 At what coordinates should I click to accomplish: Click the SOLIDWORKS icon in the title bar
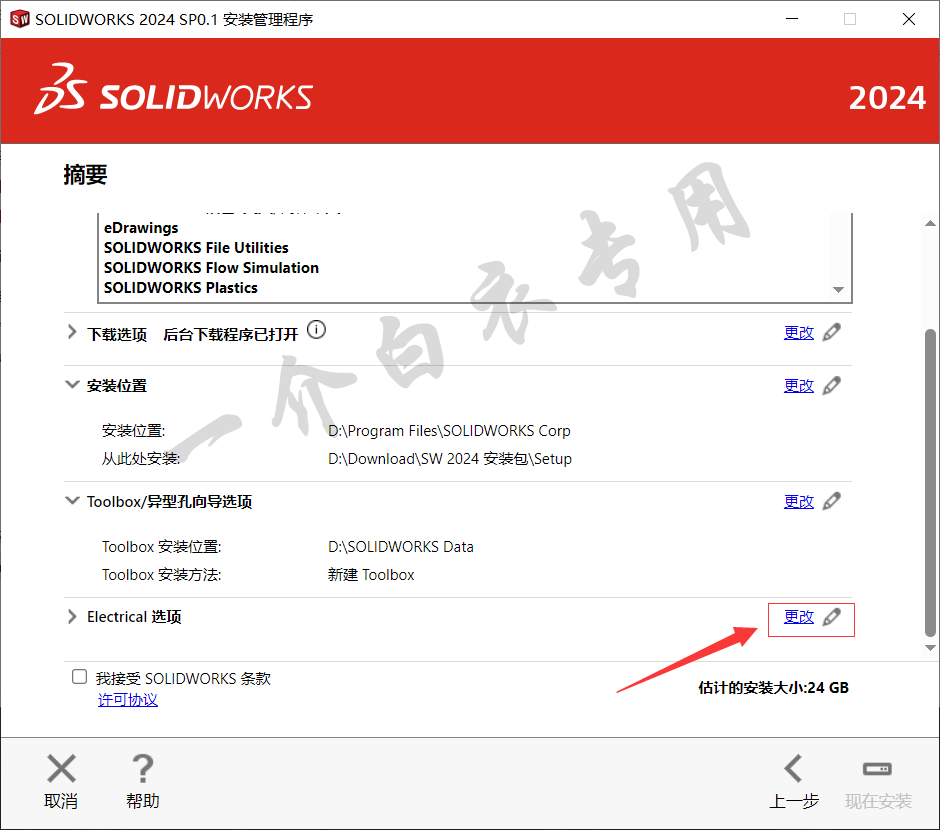pyautogui.click(x=20, y=19)
